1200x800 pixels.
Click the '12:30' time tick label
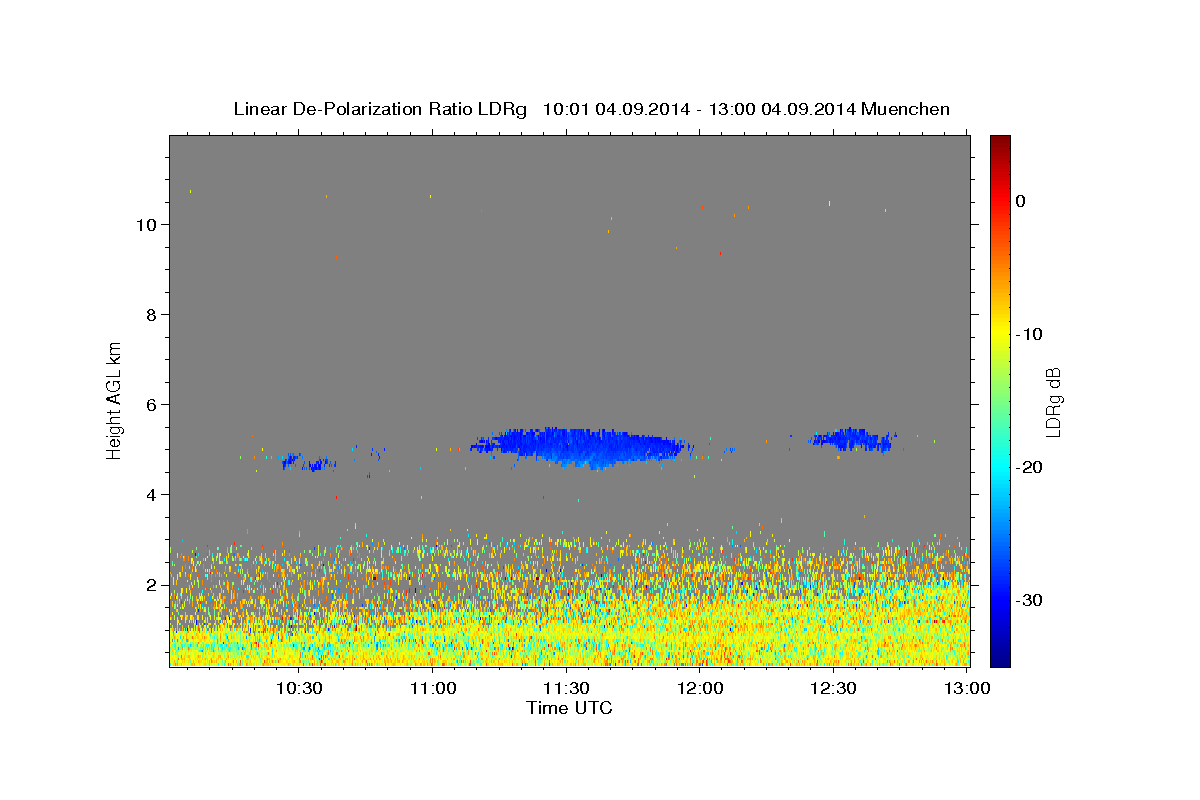click(x=835, y=688)
